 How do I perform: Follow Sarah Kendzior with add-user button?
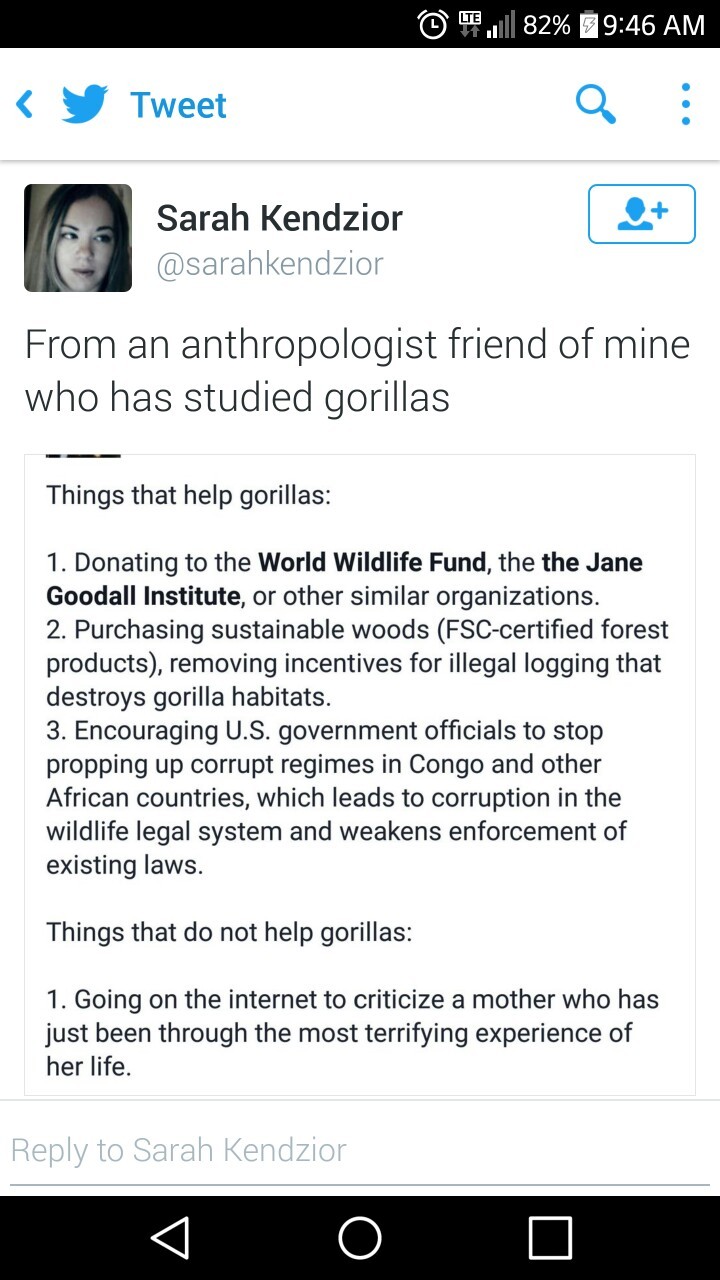[x=641, y=214]
